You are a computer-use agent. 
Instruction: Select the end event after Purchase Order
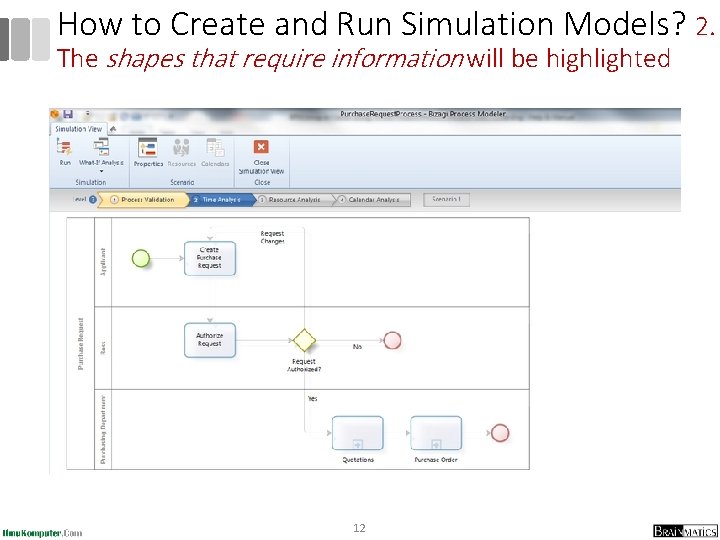click(x=500, y=433)
